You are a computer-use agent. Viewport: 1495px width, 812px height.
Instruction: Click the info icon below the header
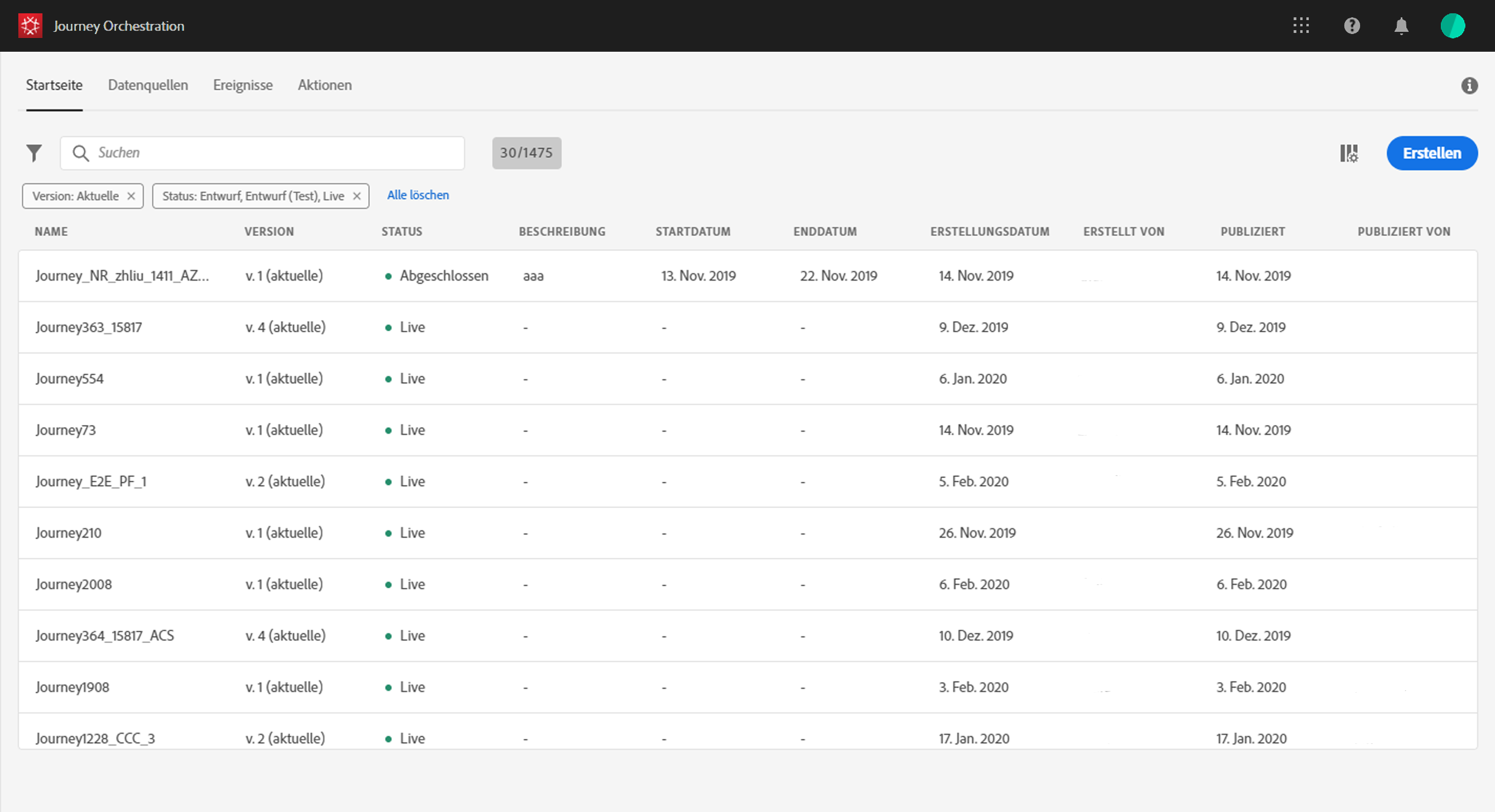(x=1469, y=86)
